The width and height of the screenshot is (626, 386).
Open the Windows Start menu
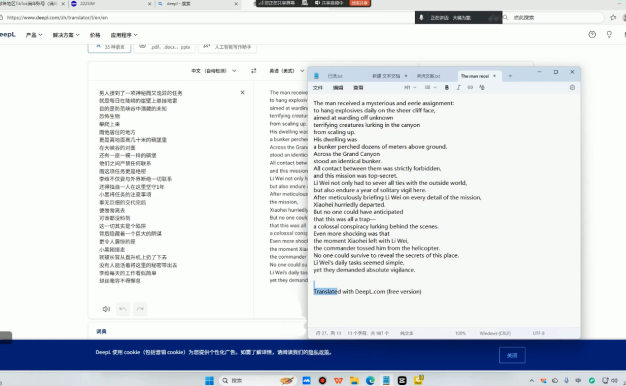pyautogui.click(x=209, y=380)
